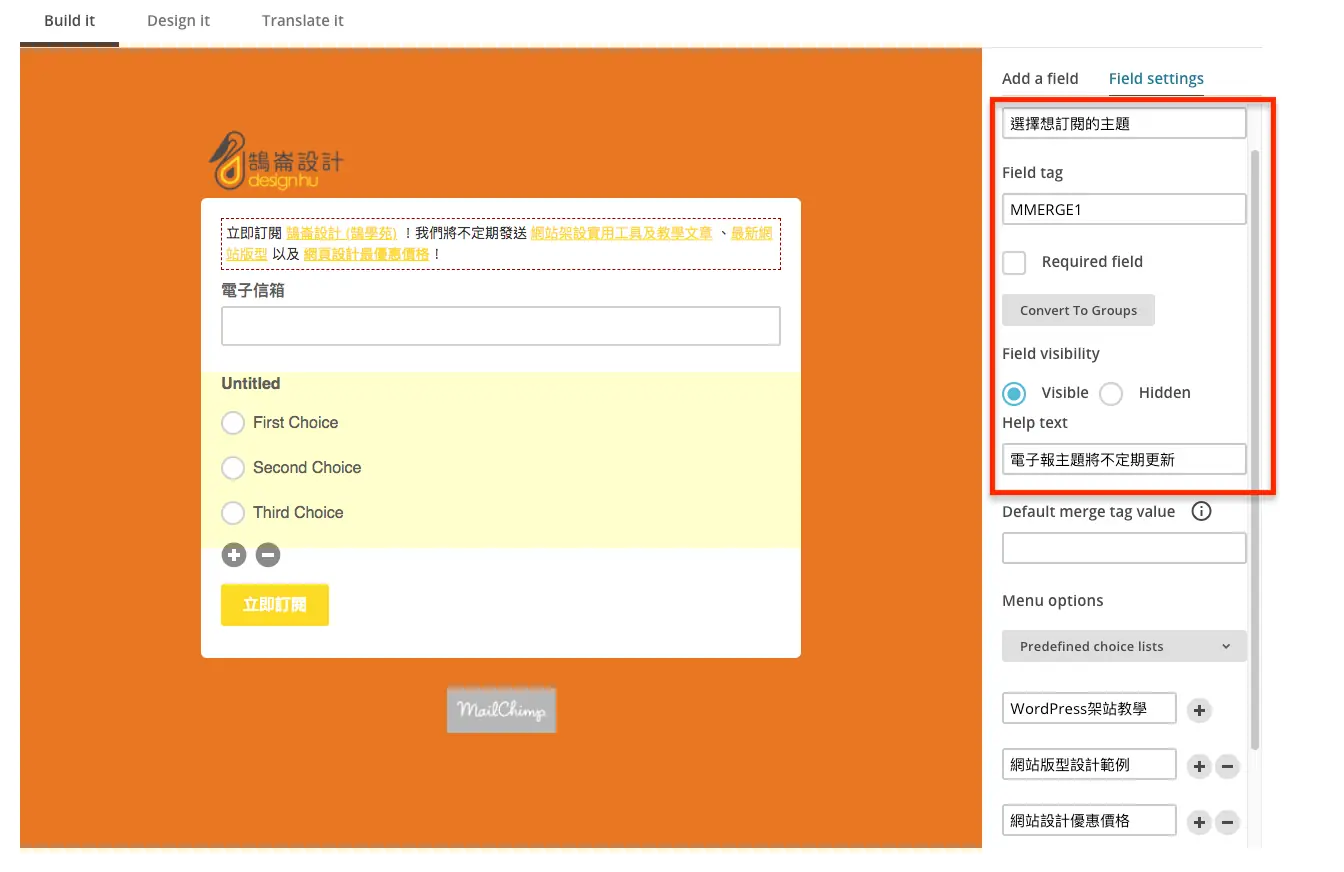Add option after 網站設計優惠價格
This screenshot has width=1344, height=872.
pos(1199,823)
